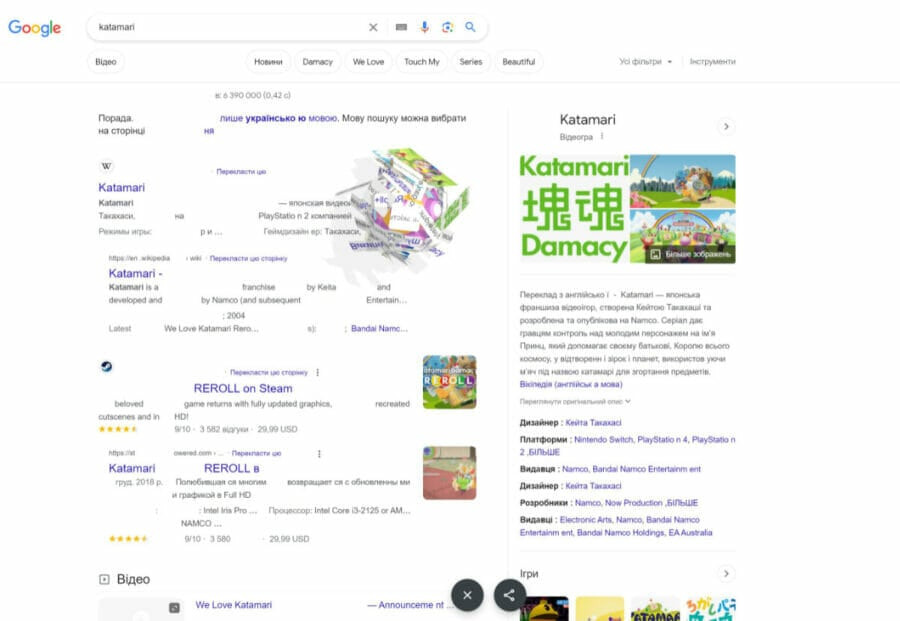
Task: Click the Wikipedia favicon
Action: tap(106, 166)
